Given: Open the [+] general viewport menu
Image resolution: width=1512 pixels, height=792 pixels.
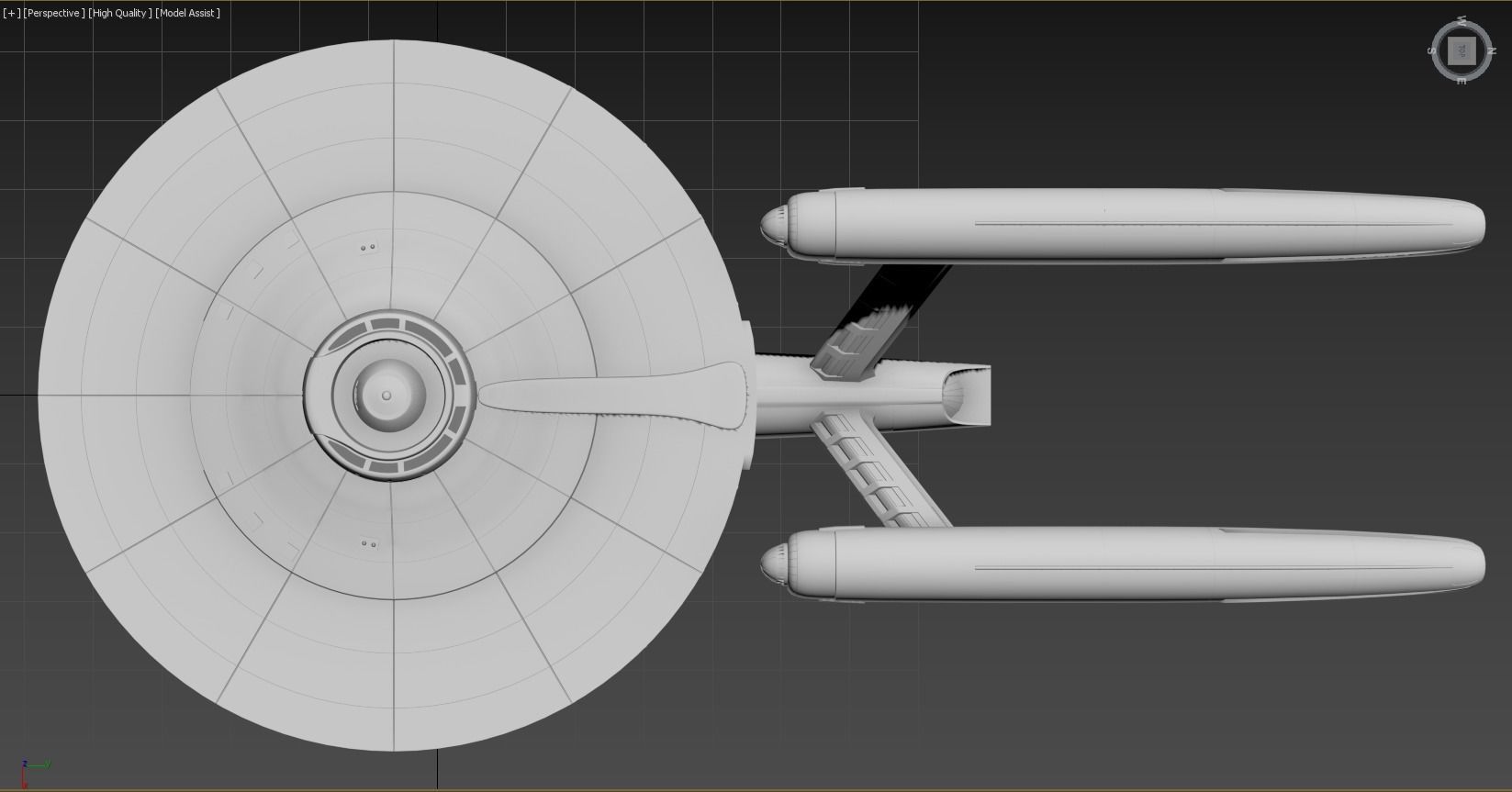Looking at the screenshot, I should point(12,14).
